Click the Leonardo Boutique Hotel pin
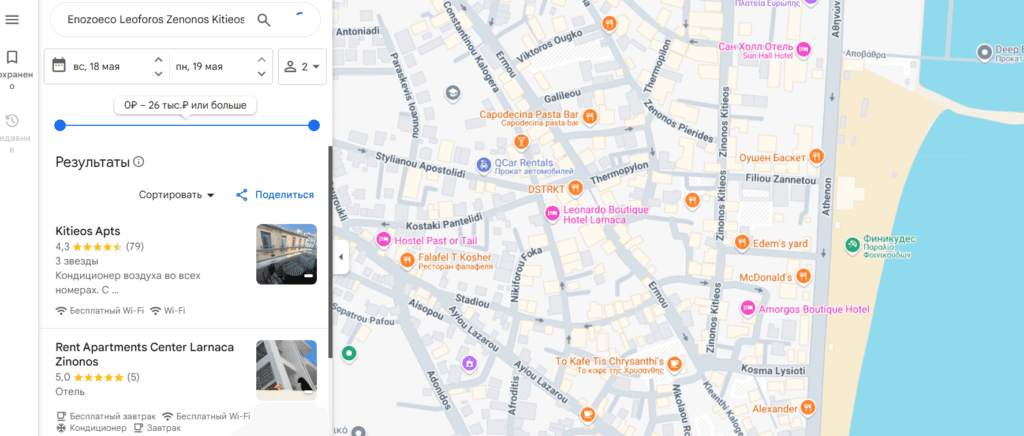This screenshot has width=1024, height=436. click(x=552, y=213)
